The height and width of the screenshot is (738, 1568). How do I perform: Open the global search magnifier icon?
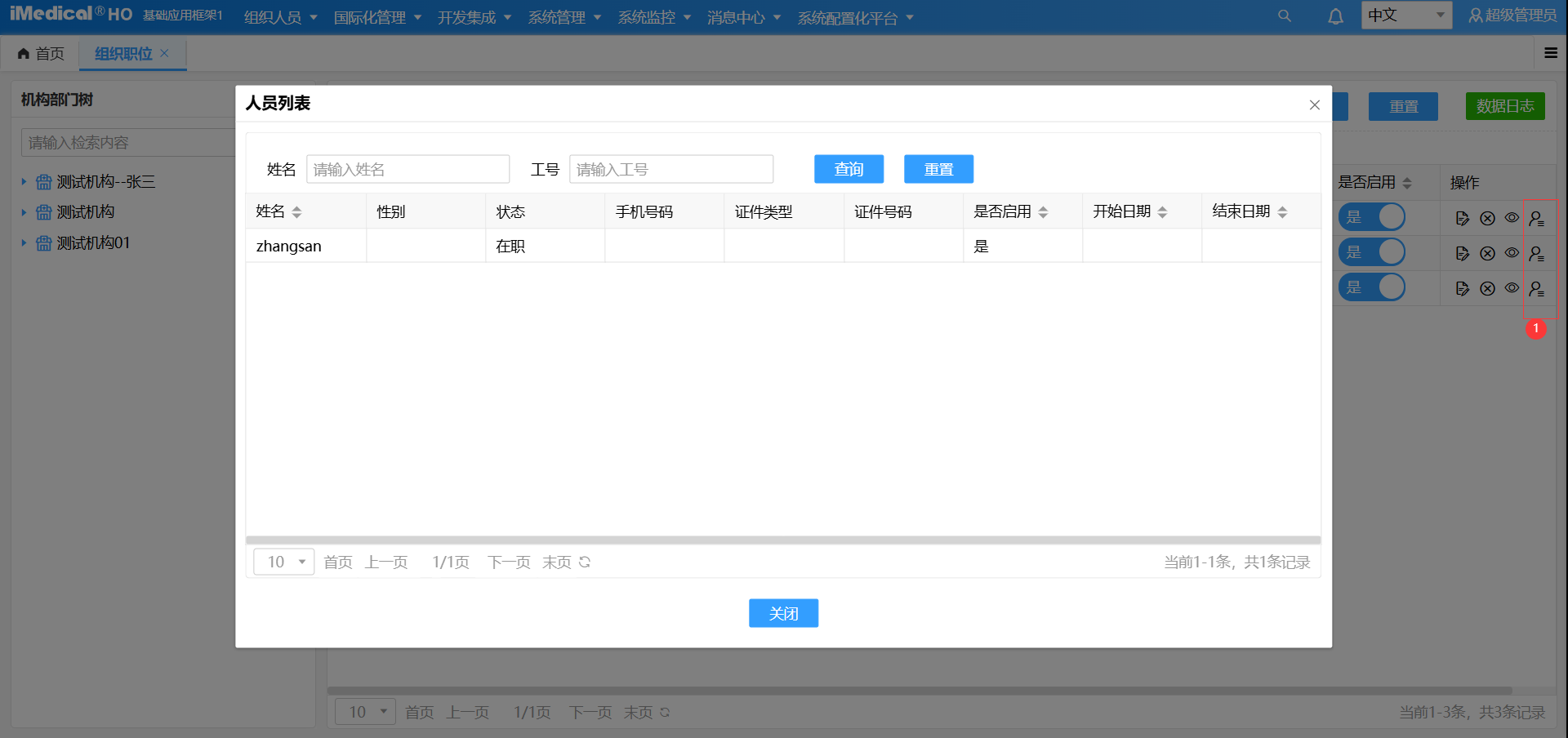click(1284, 16)
